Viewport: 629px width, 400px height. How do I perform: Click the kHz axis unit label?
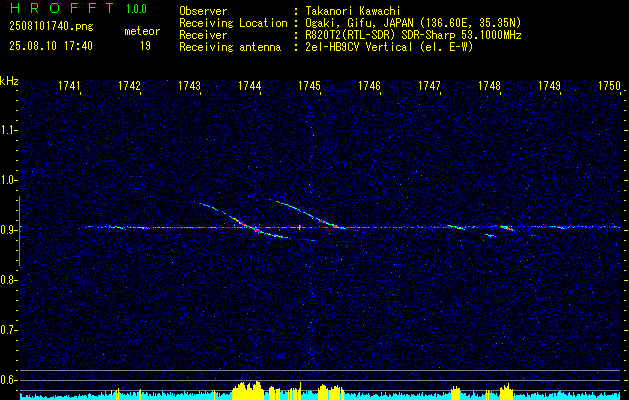pyautogui.click(x=9, y=81)
